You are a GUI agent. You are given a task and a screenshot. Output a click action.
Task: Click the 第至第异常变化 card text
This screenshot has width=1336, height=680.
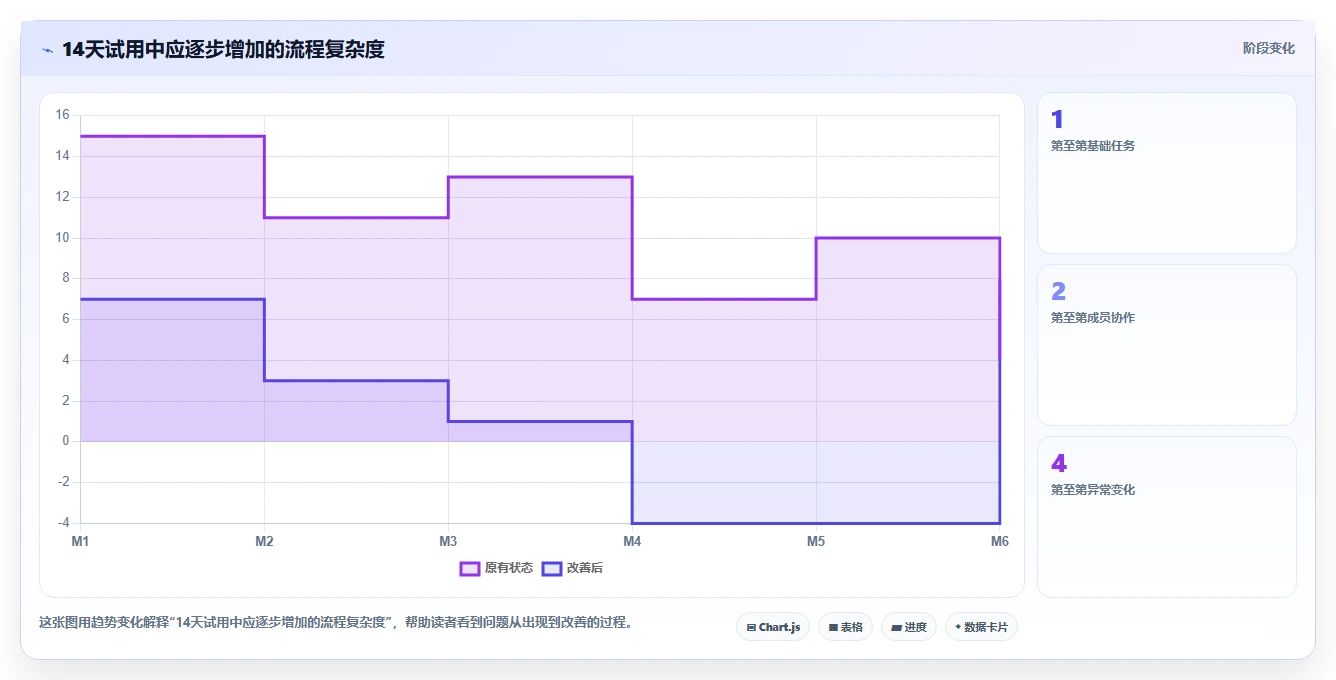point(1093,490)
